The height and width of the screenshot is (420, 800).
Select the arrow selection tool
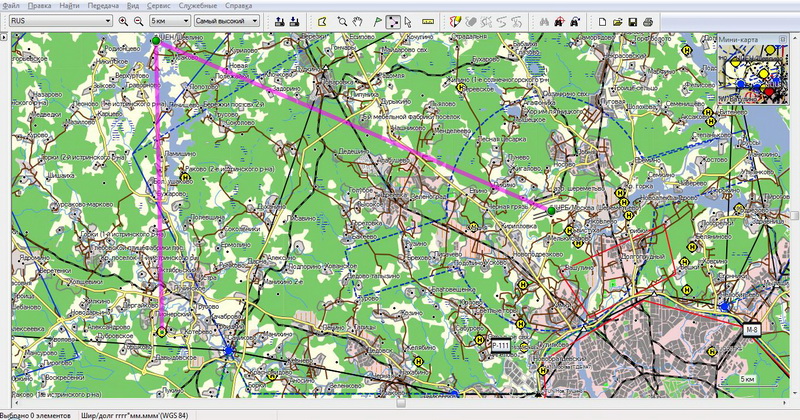pos(409,20)
